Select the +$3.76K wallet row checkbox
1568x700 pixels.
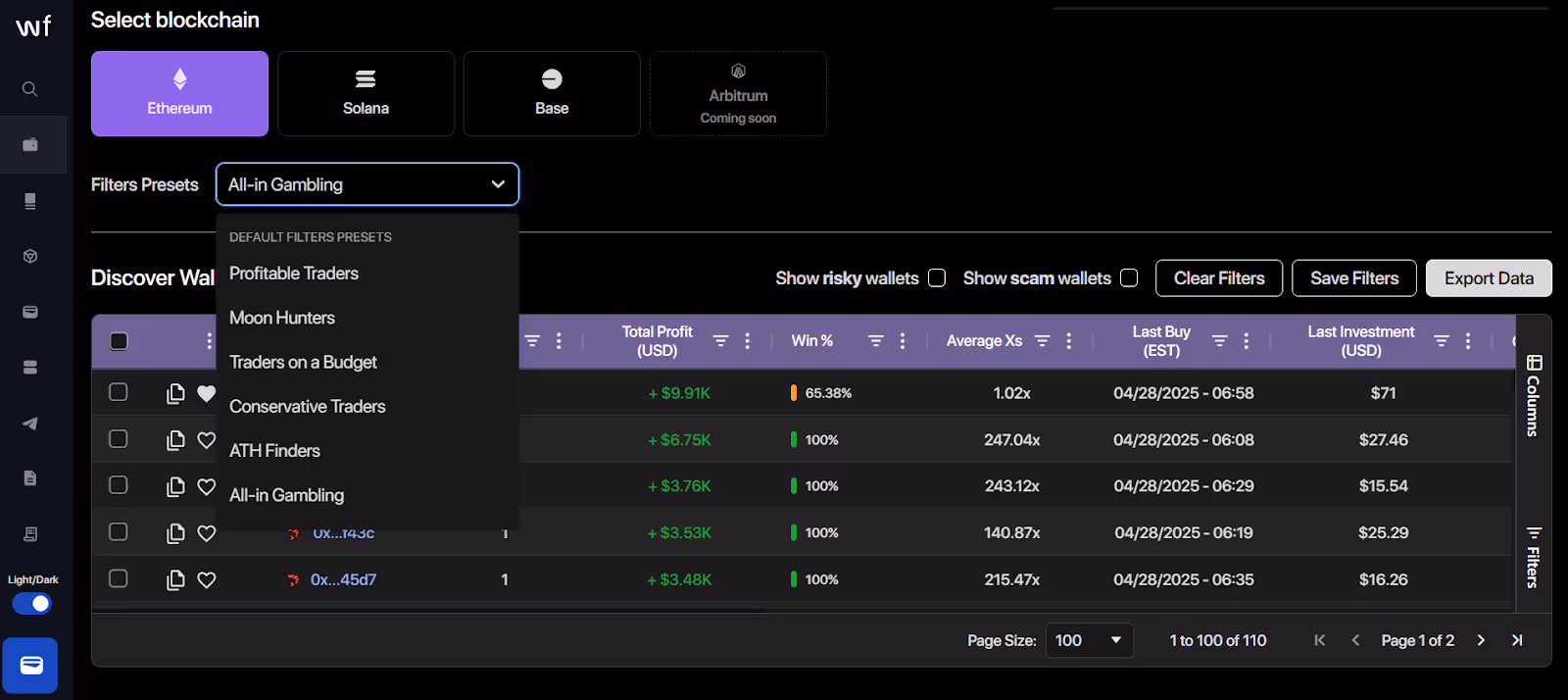tap(119, 485)
